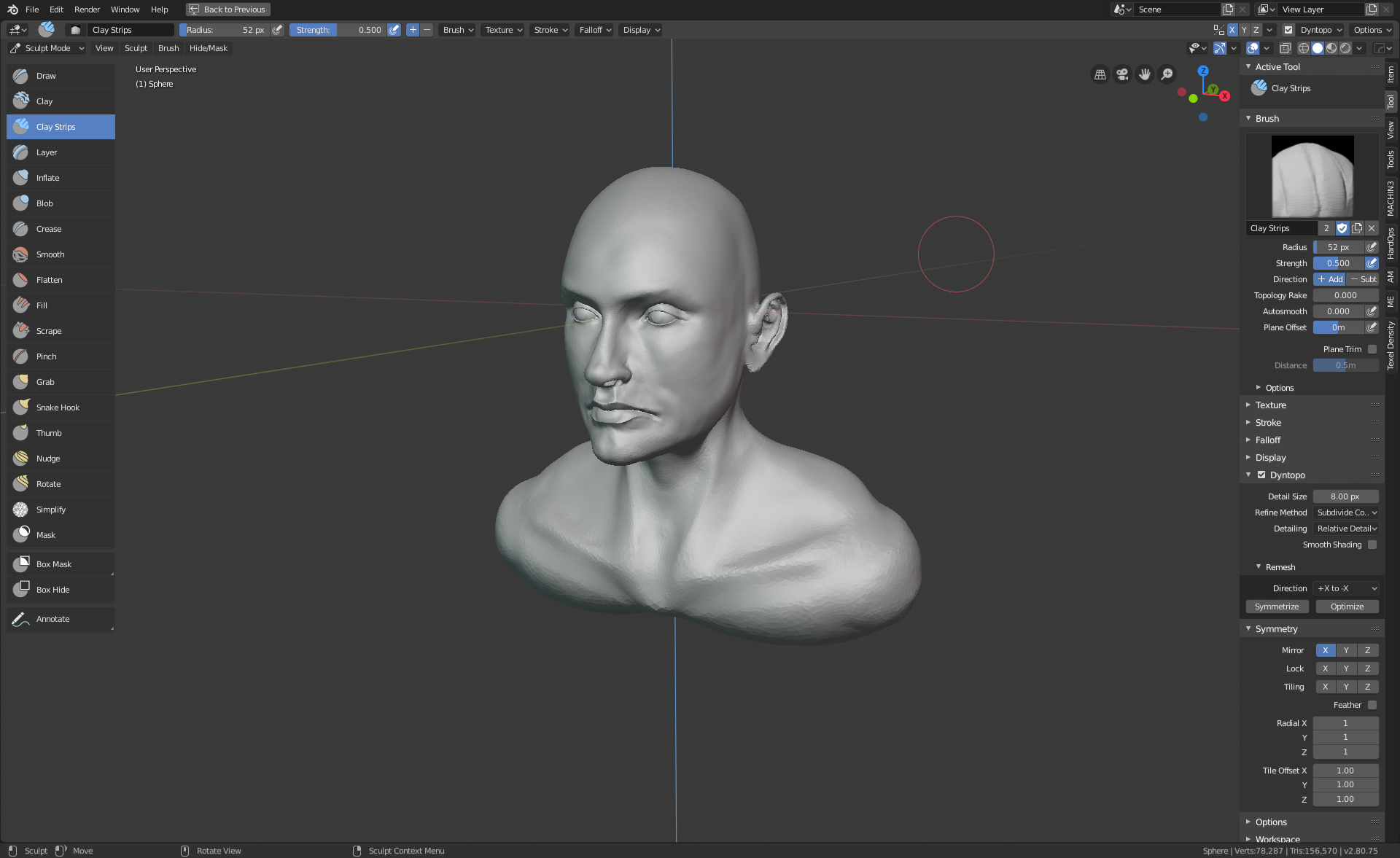Enable the Plane Trim checkbox
Image resolution: width=1400 pixels, height=858 pixels.
1372,349
